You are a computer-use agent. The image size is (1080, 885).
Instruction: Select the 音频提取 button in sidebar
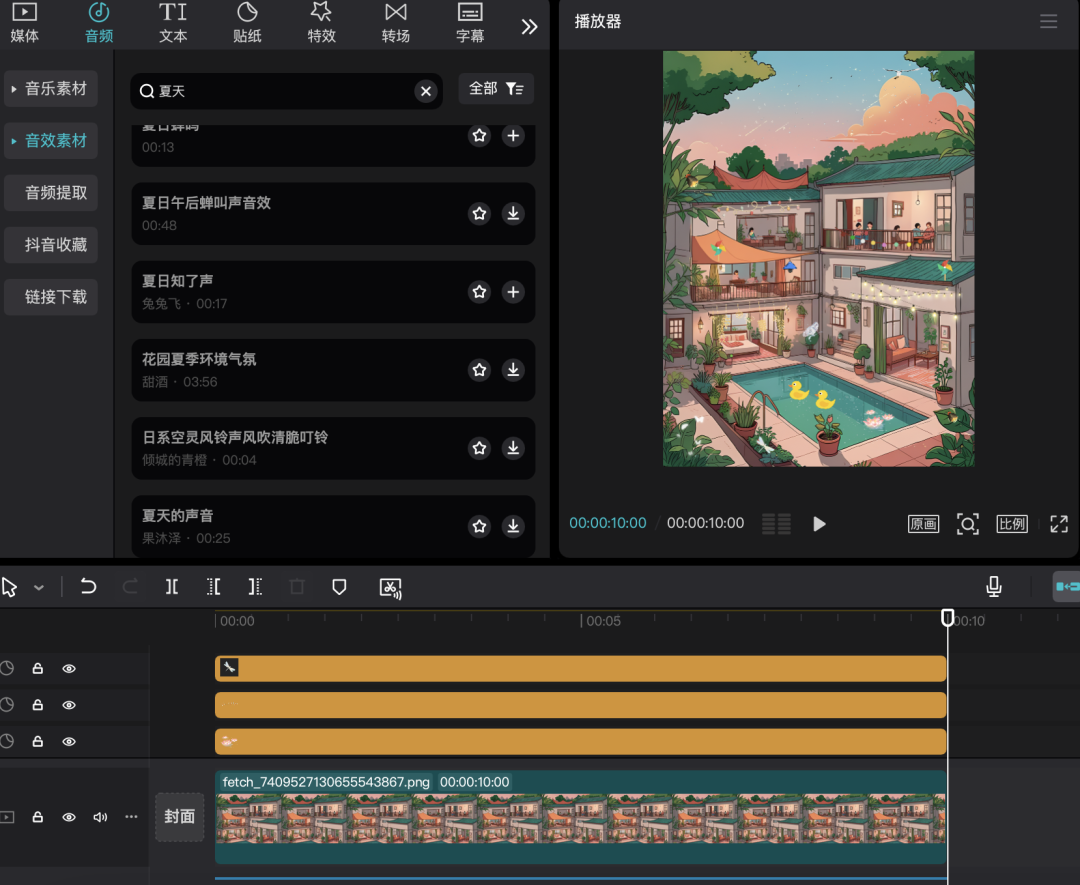pos(56,193)
